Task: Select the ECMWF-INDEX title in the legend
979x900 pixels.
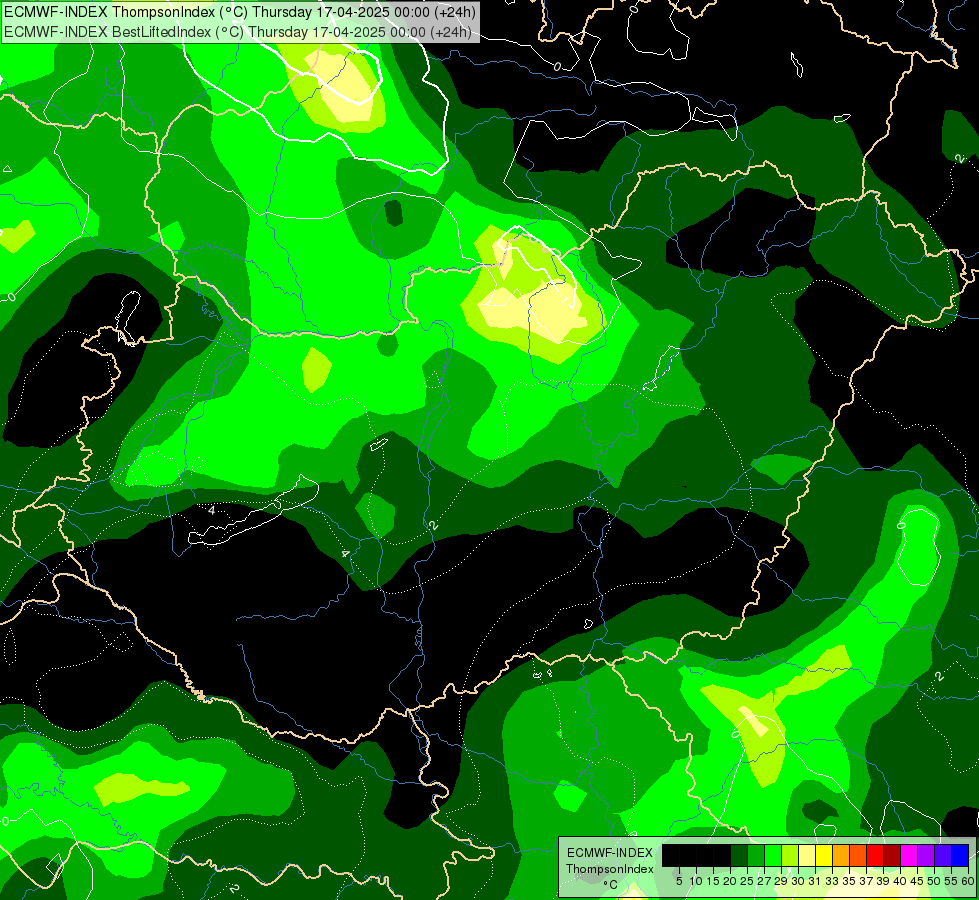Action: (610, 853)
